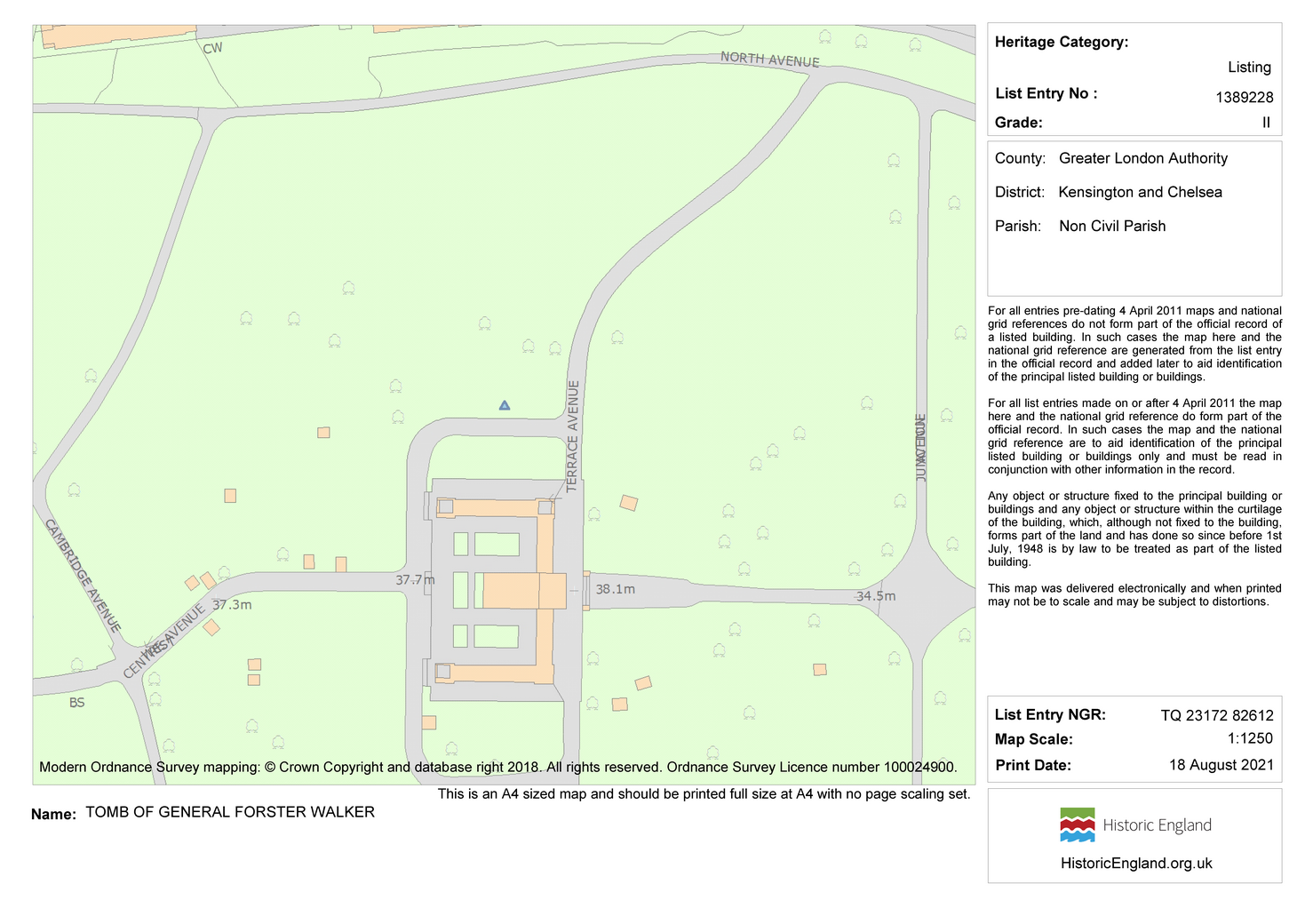Select the Tomb of General Forster Walker title
This screenshot has width=1305, height=924.
(x=230, y=812)
